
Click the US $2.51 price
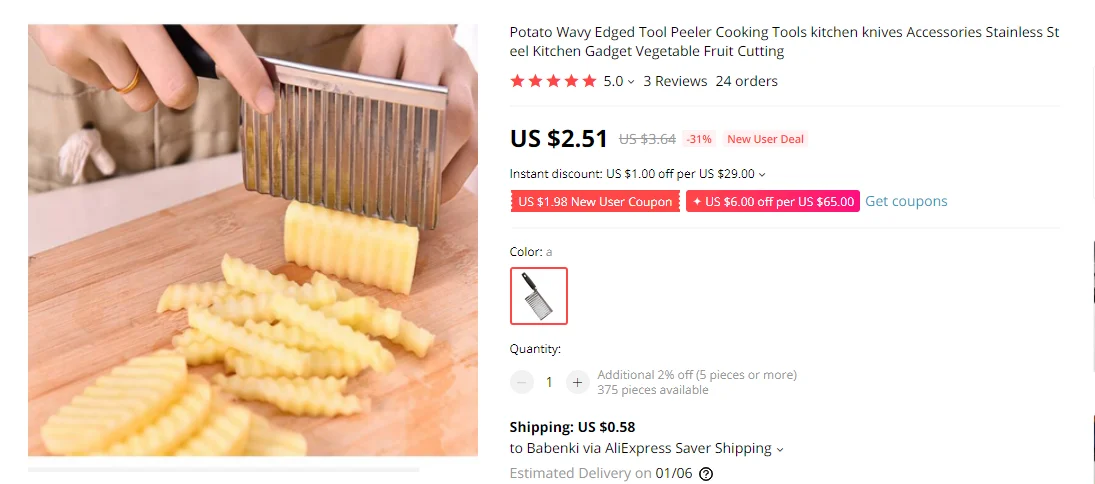(x=559, y=138)
